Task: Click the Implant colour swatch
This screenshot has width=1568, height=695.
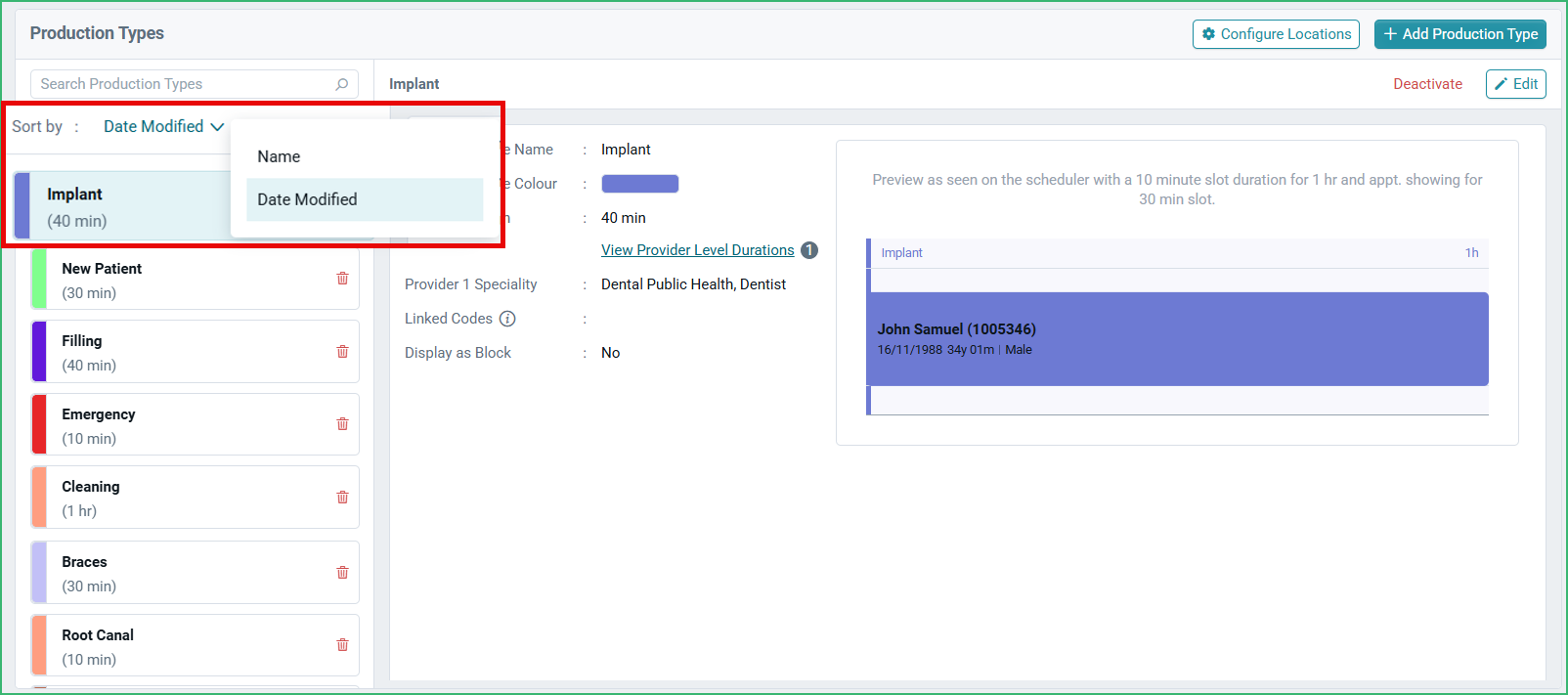Action: pos(639,184)
